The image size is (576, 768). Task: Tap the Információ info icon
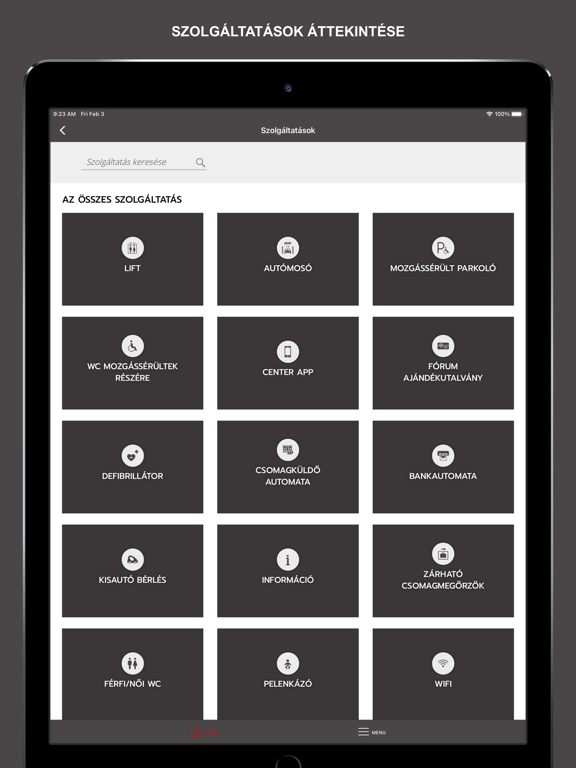click(288, 559)
